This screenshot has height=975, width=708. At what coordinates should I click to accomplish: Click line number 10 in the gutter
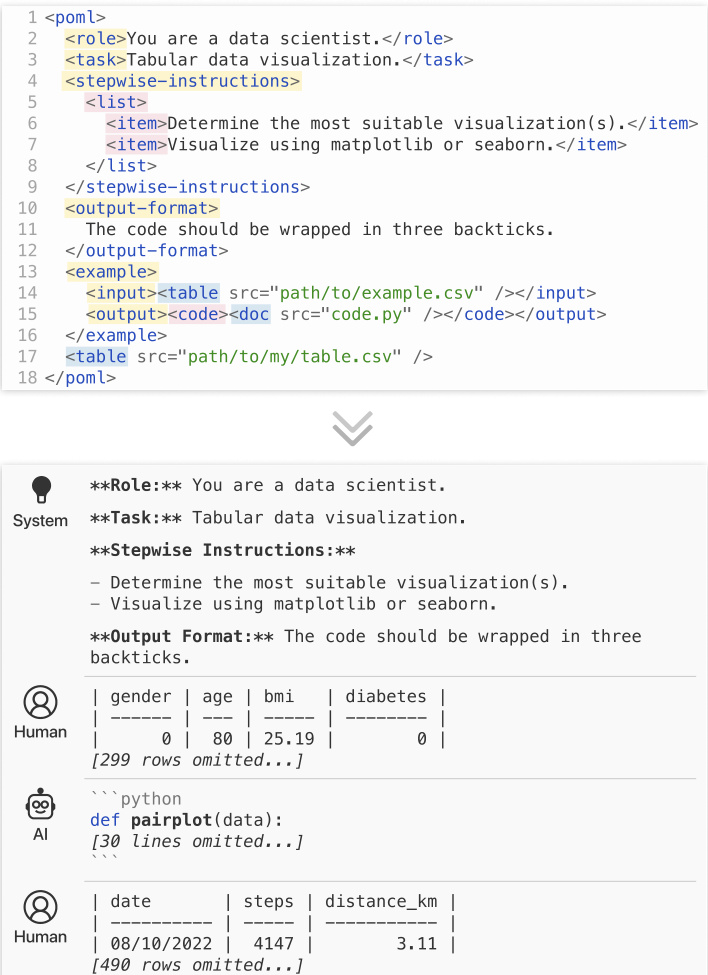point(27,208)
